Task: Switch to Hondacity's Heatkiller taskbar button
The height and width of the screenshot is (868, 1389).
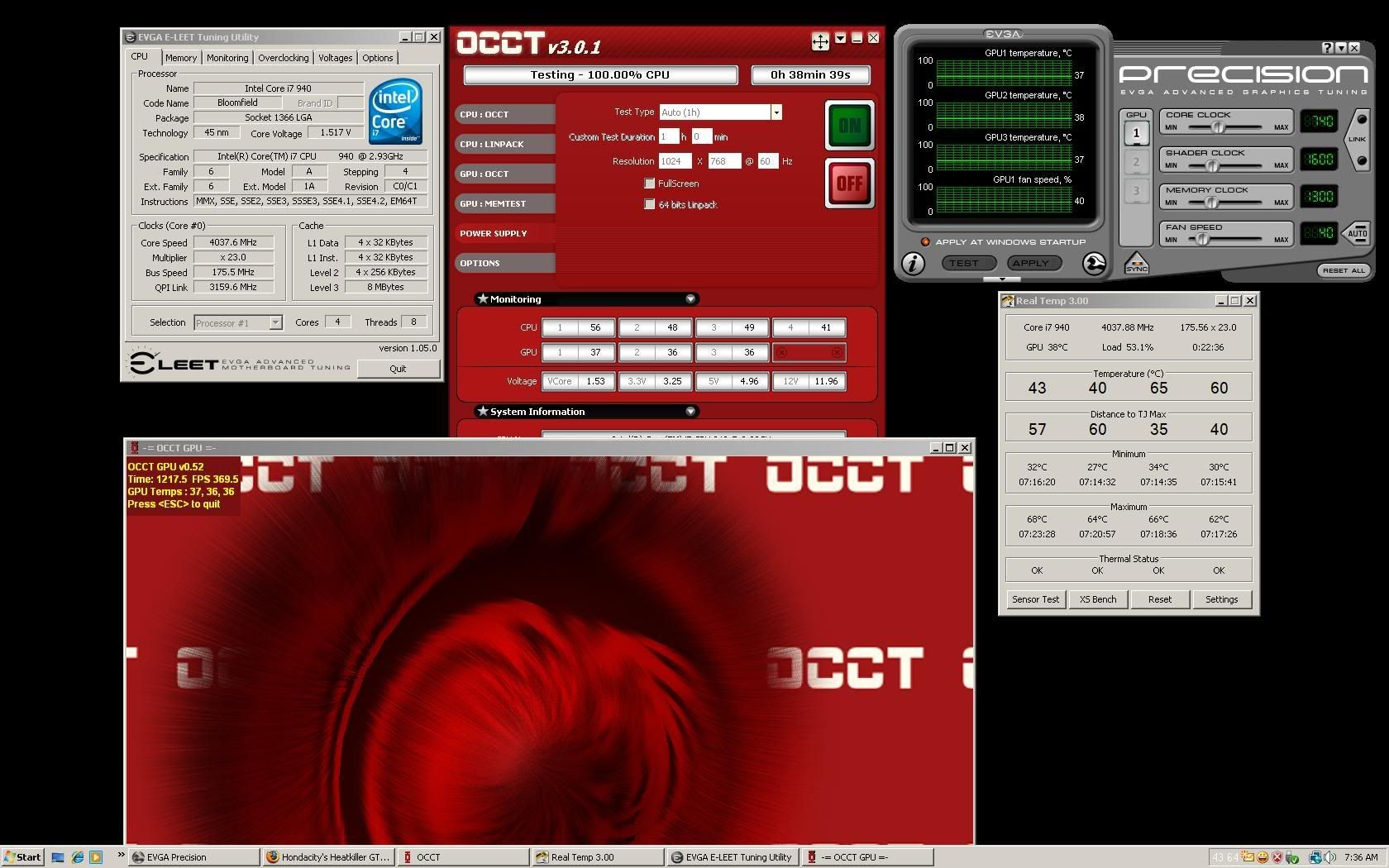Action: pos(328,857)
